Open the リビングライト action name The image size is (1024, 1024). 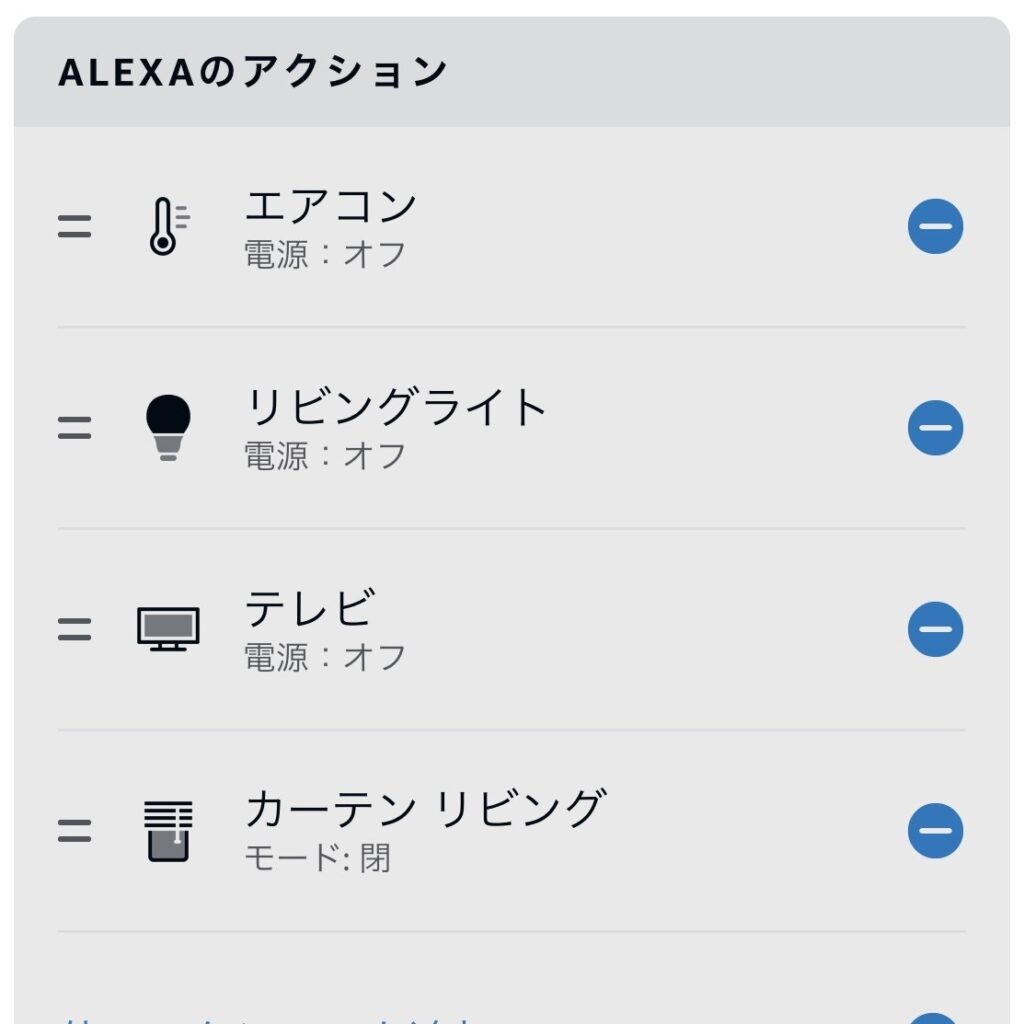coord(396,408)
